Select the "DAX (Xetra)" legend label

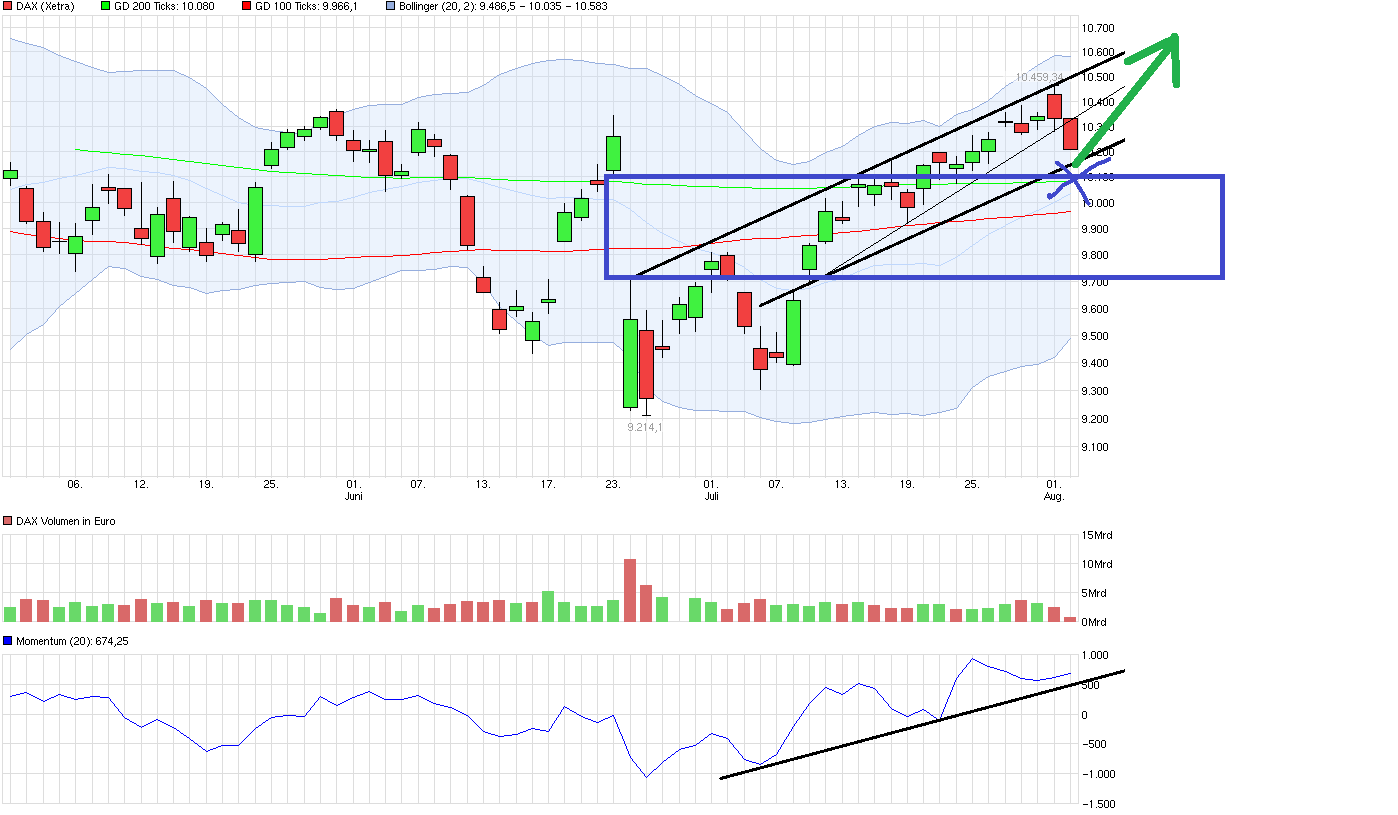[x=46, y=6]
